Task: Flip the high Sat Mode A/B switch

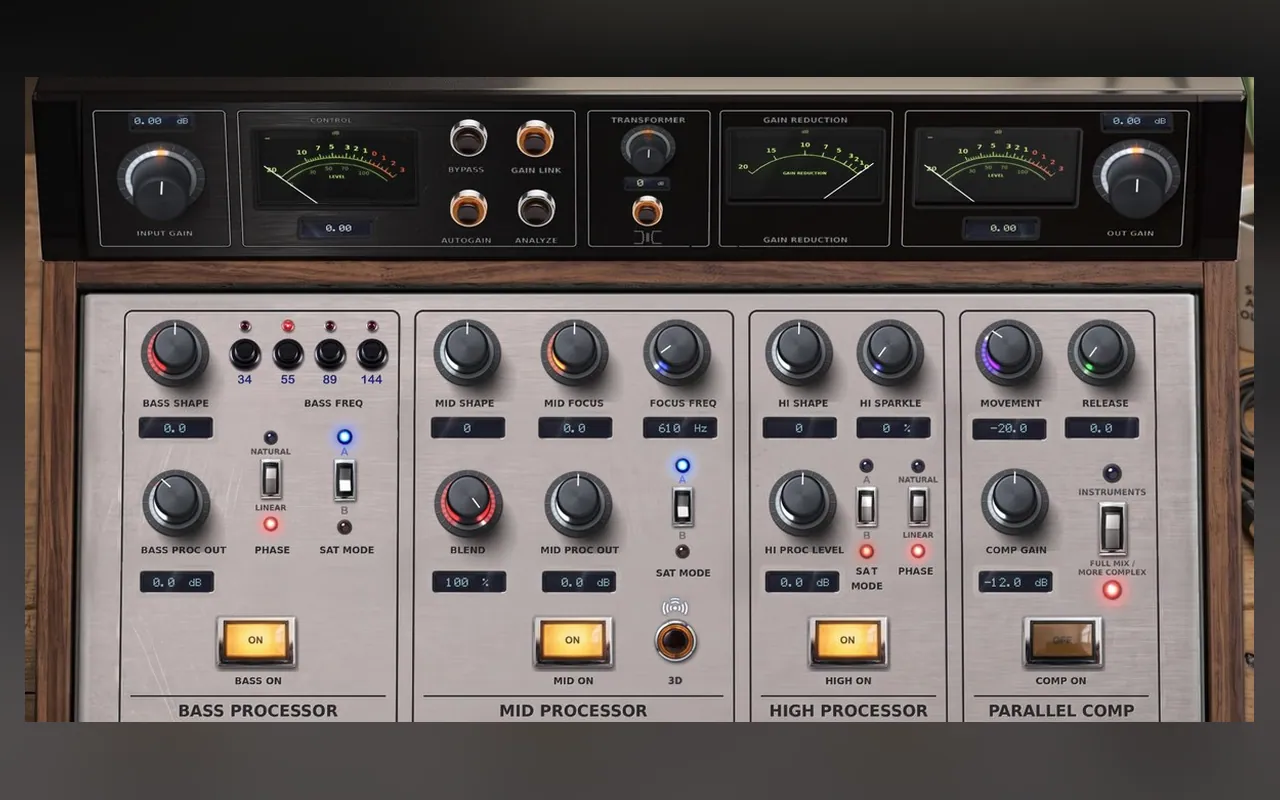Action: click(x=866, y=507)
